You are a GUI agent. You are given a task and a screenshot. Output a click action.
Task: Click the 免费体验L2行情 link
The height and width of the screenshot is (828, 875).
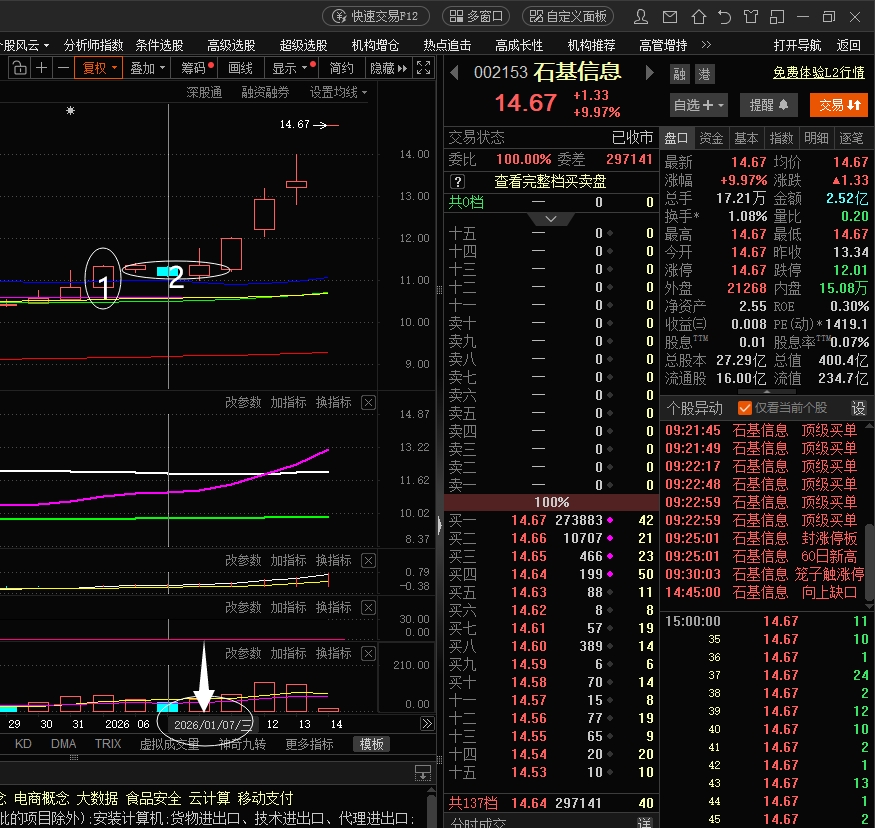(819, 73)
